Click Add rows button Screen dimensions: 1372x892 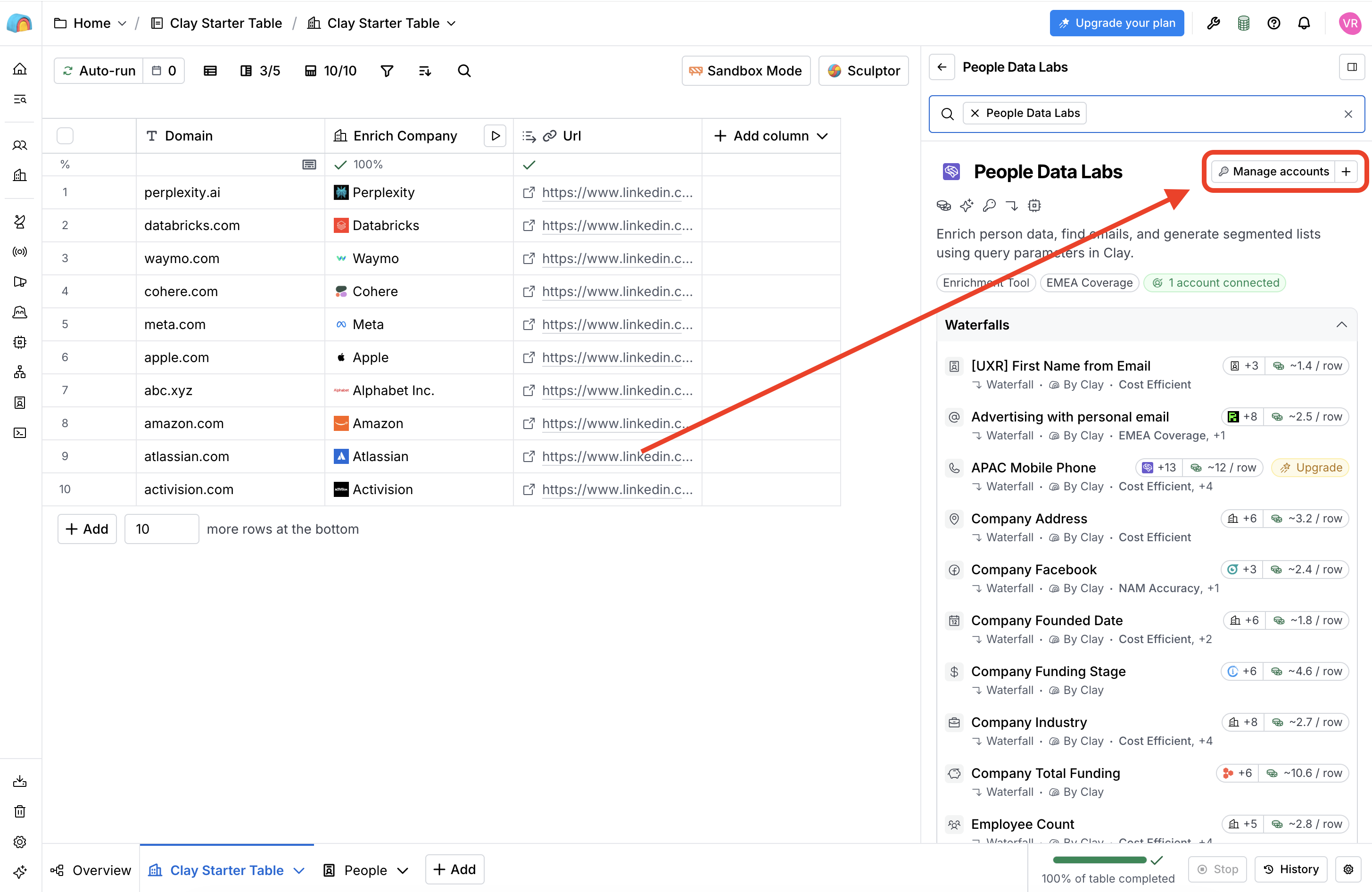[x=87, y=529]
